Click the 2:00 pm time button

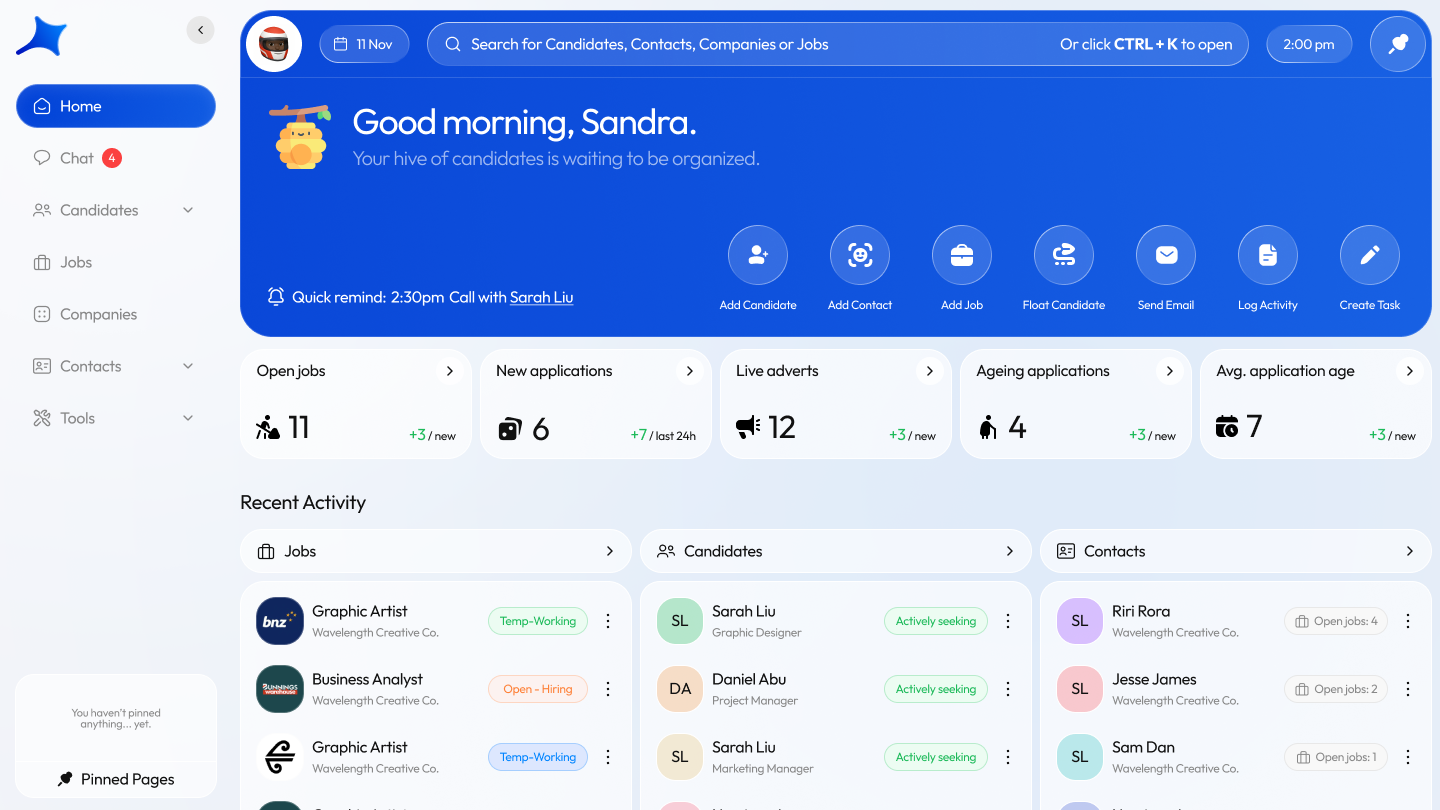point(1309,44)
